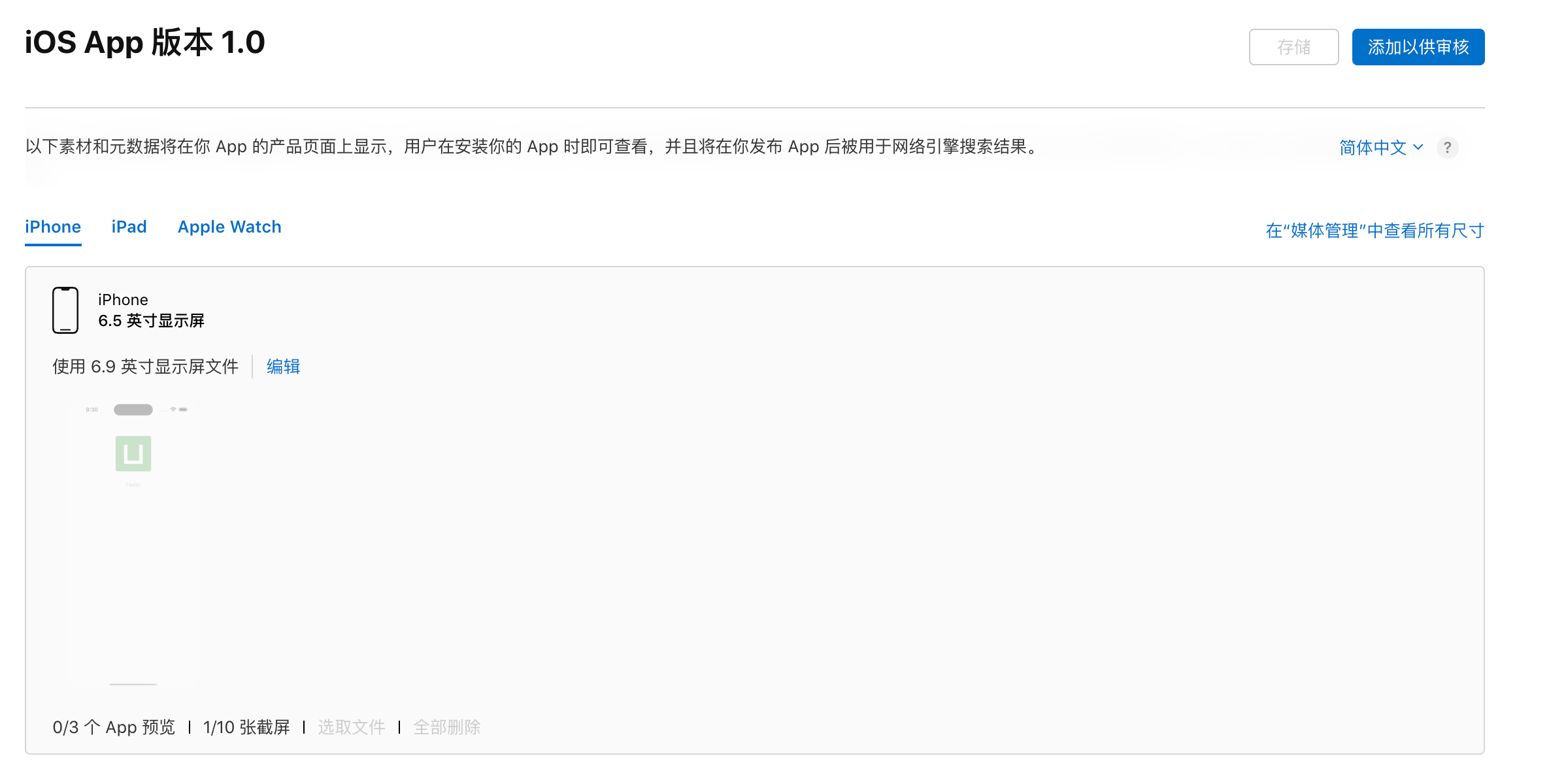Click the green app logo in screenshot

pos(133,453)
